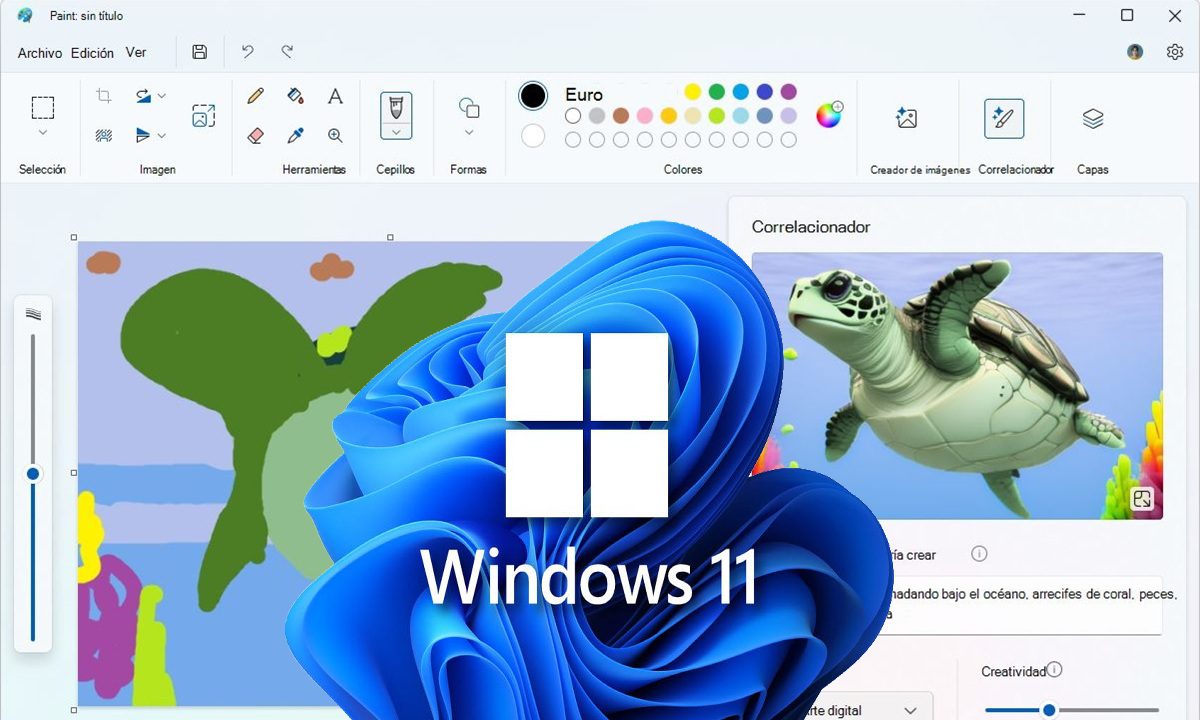Open the Capas layers panel
Screen dimensions: 1200x720
pyautogui.click(x=1093, y=118)
